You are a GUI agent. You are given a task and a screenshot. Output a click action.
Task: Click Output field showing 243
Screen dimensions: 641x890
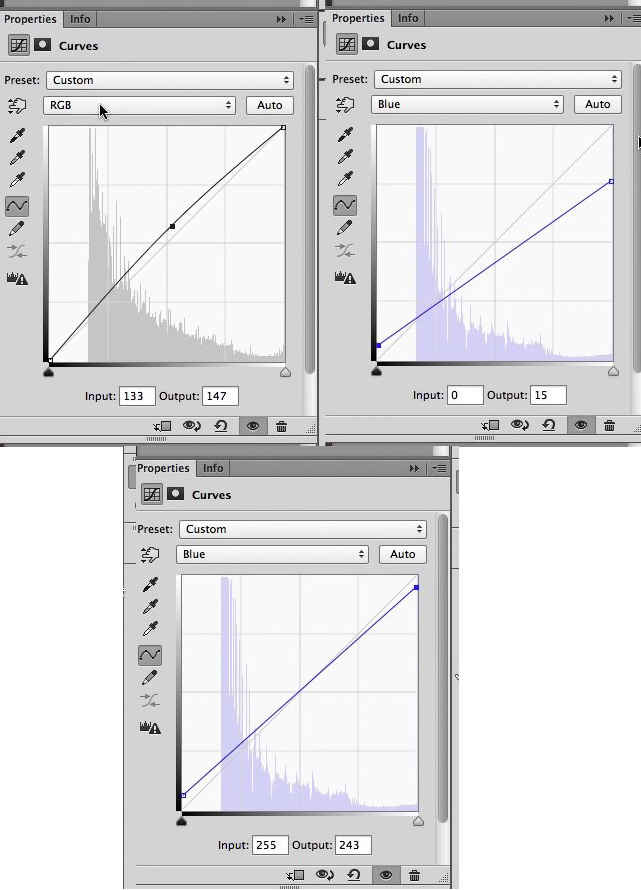click(353, 845)
